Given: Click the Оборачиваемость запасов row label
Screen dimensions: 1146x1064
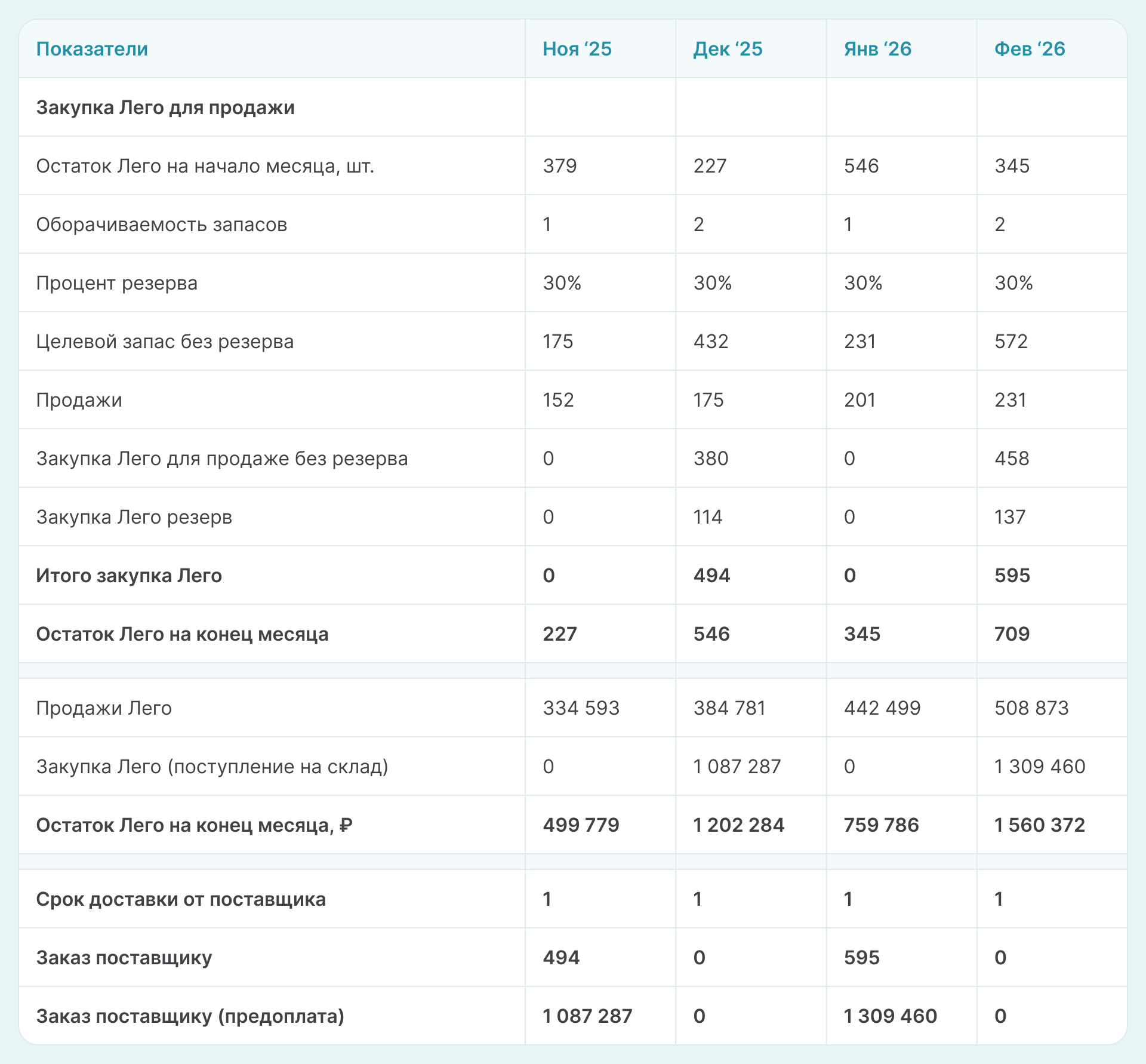Looking at the screenshot, I should [161, 225].
